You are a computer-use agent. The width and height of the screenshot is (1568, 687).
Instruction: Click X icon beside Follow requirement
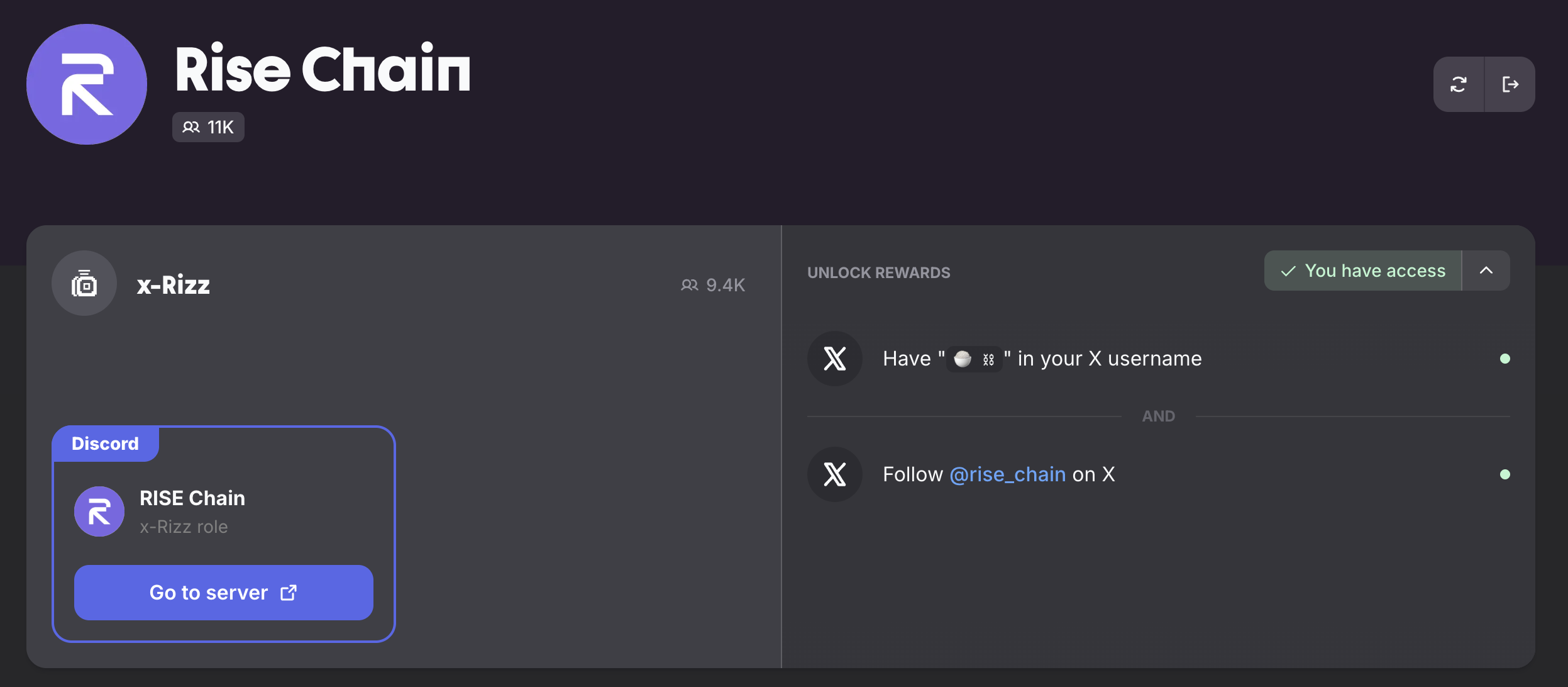point(835,474)
